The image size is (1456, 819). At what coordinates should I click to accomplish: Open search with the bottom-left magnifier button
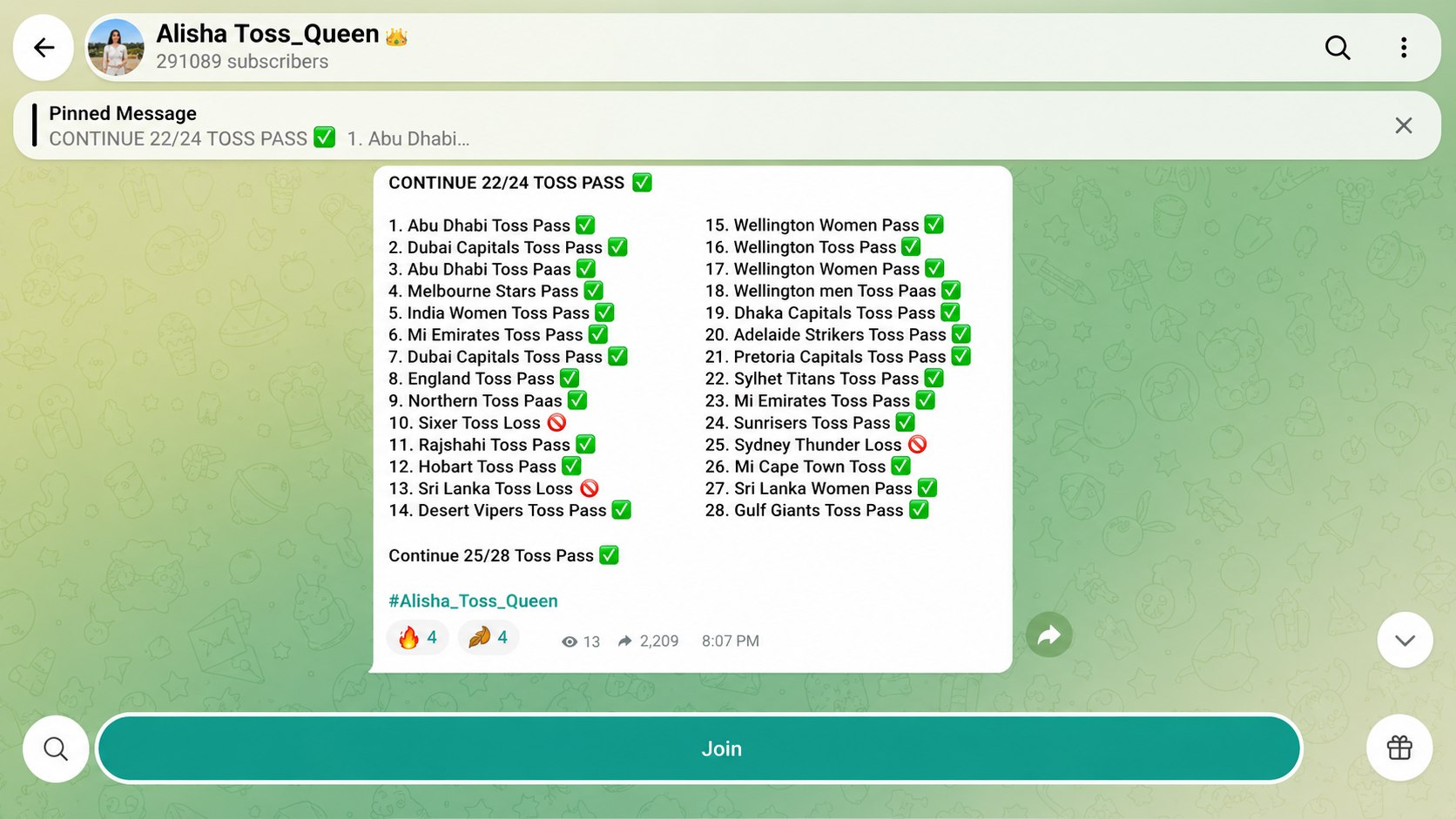tap(56, 749)
